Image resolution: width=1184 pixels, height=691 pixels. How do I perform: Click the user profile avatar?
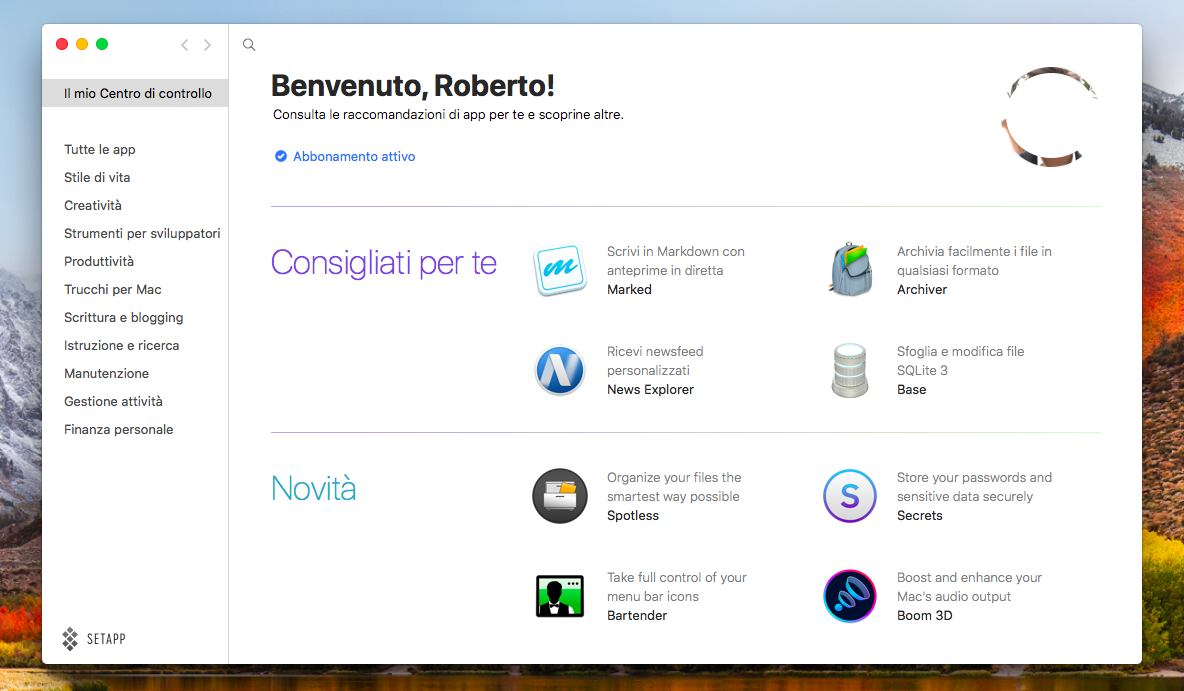(1049, 117)
